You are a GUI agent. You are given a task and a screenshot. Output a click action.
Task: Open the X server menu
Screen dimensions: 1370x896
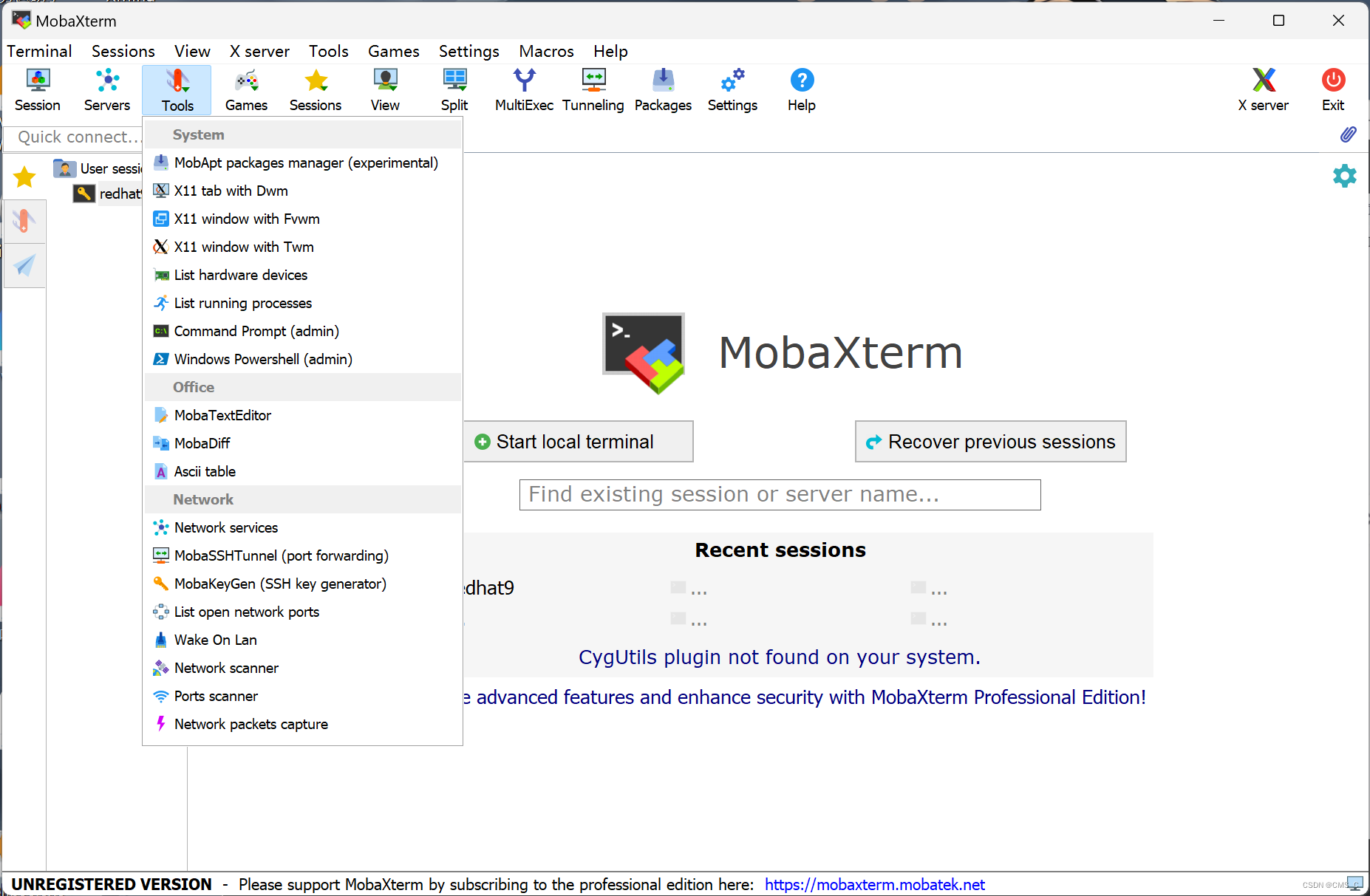point(259,51)
